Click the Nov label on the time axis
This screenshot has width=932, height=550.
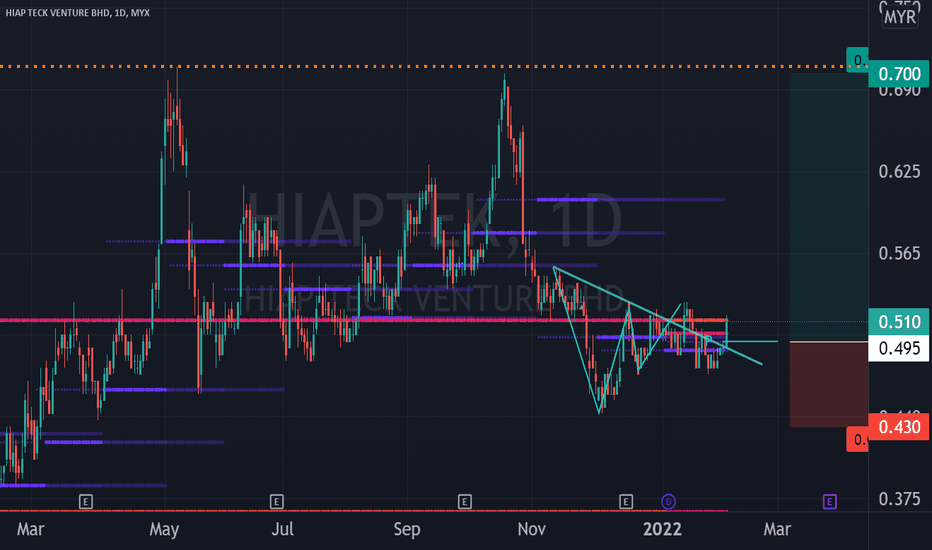(x=531, y=529)
